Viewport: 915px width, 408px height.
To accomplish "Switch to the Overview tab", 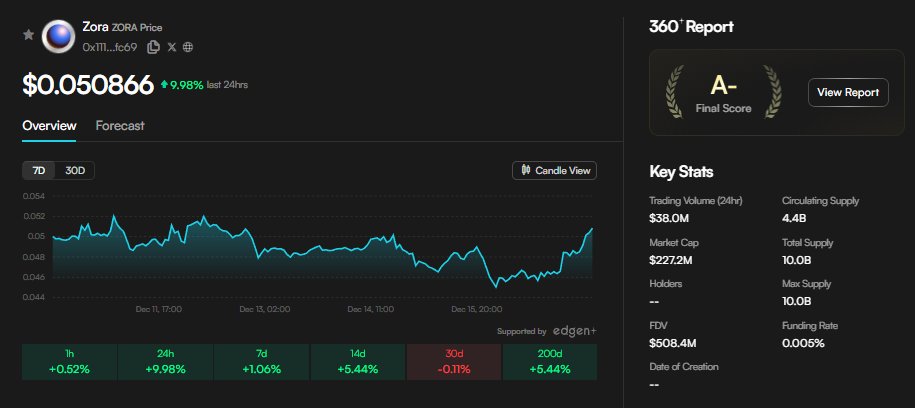I will (x=49, y=125).
